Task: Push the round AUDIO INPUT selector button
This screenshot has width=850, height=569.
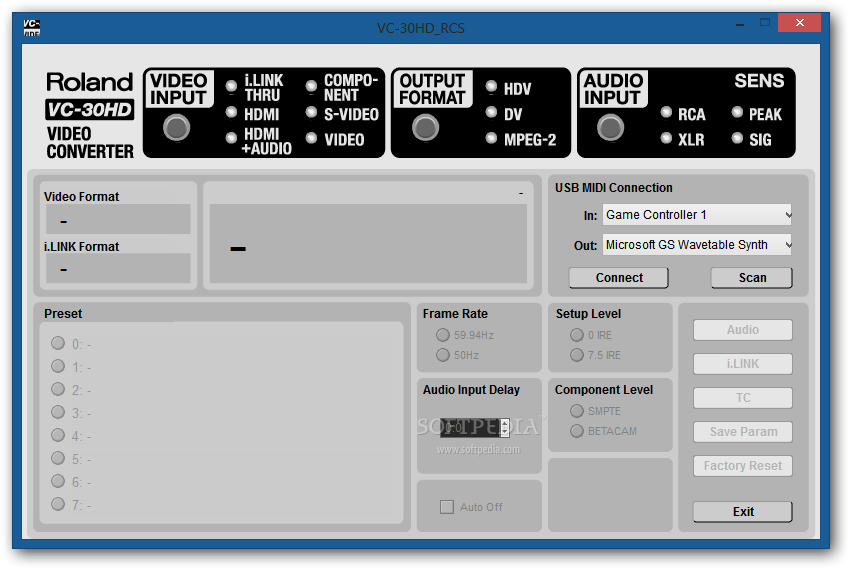Action: 610,128
